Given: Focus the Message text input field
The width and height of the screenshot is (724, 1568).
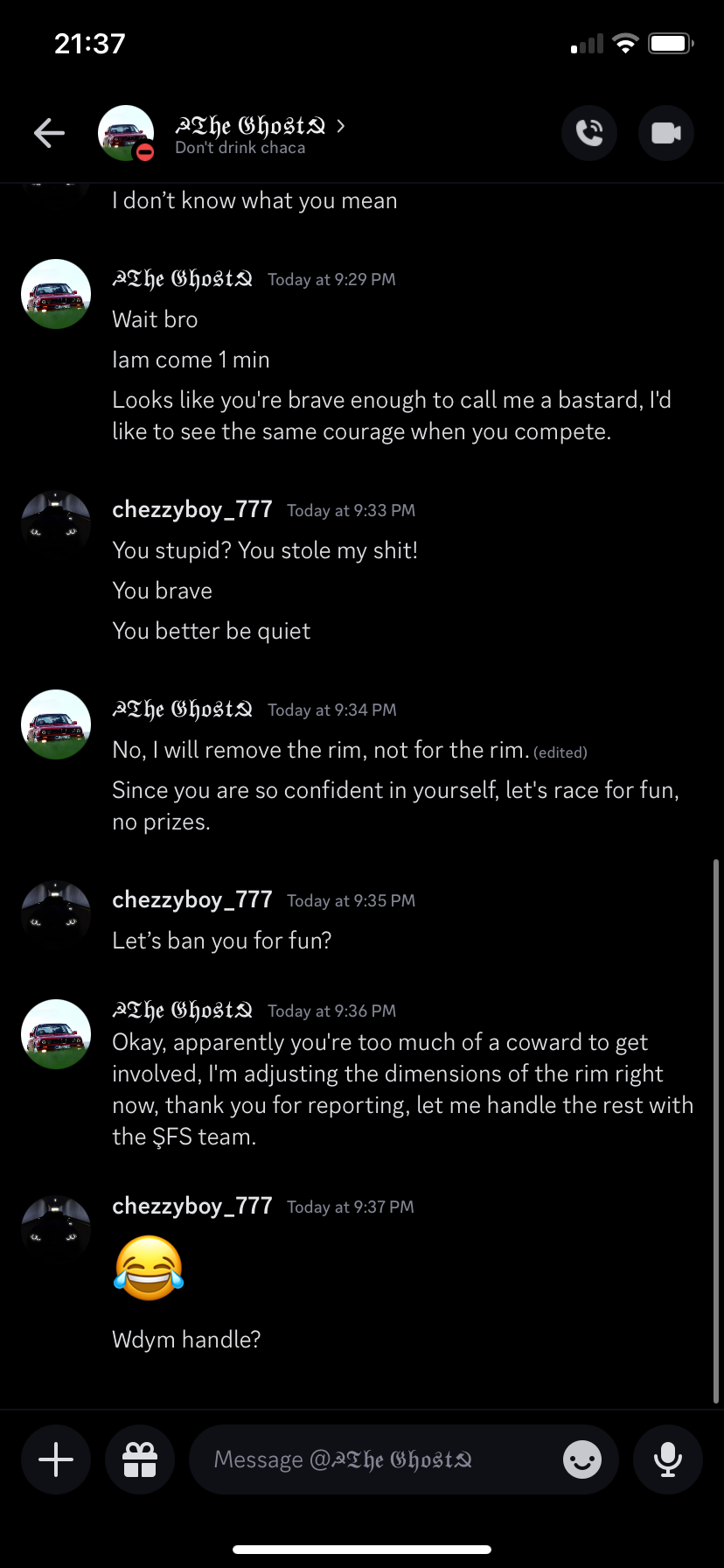Looking at the screenshot, I should pyautogui.click(x=376, y=1459).
